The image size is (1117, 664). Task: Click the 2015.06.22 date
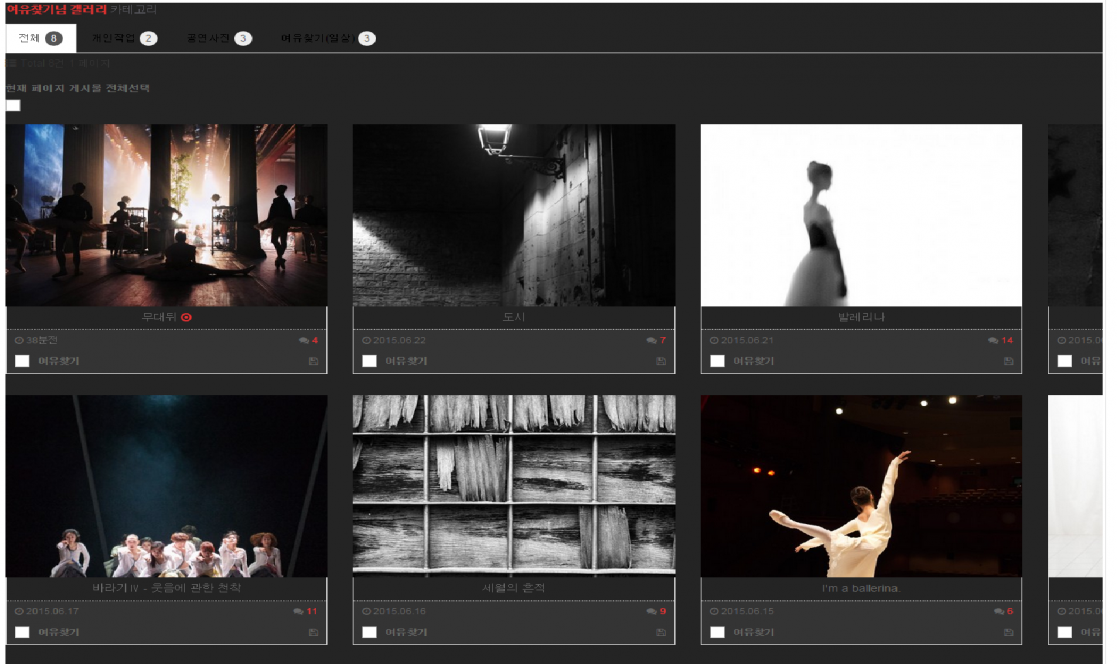pos(400,341)
